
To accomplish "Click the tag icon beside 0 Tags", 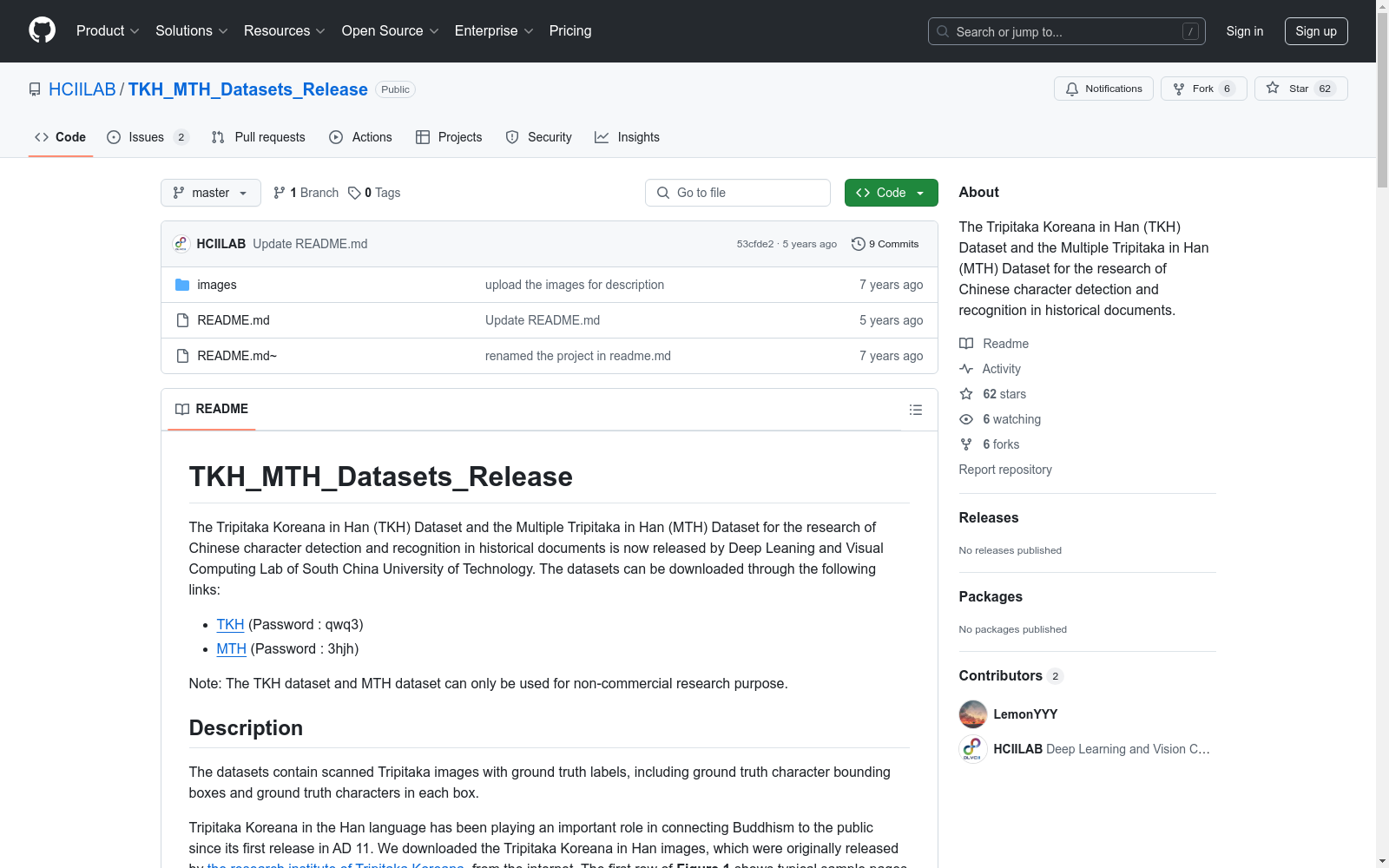I will pos(354,193).
